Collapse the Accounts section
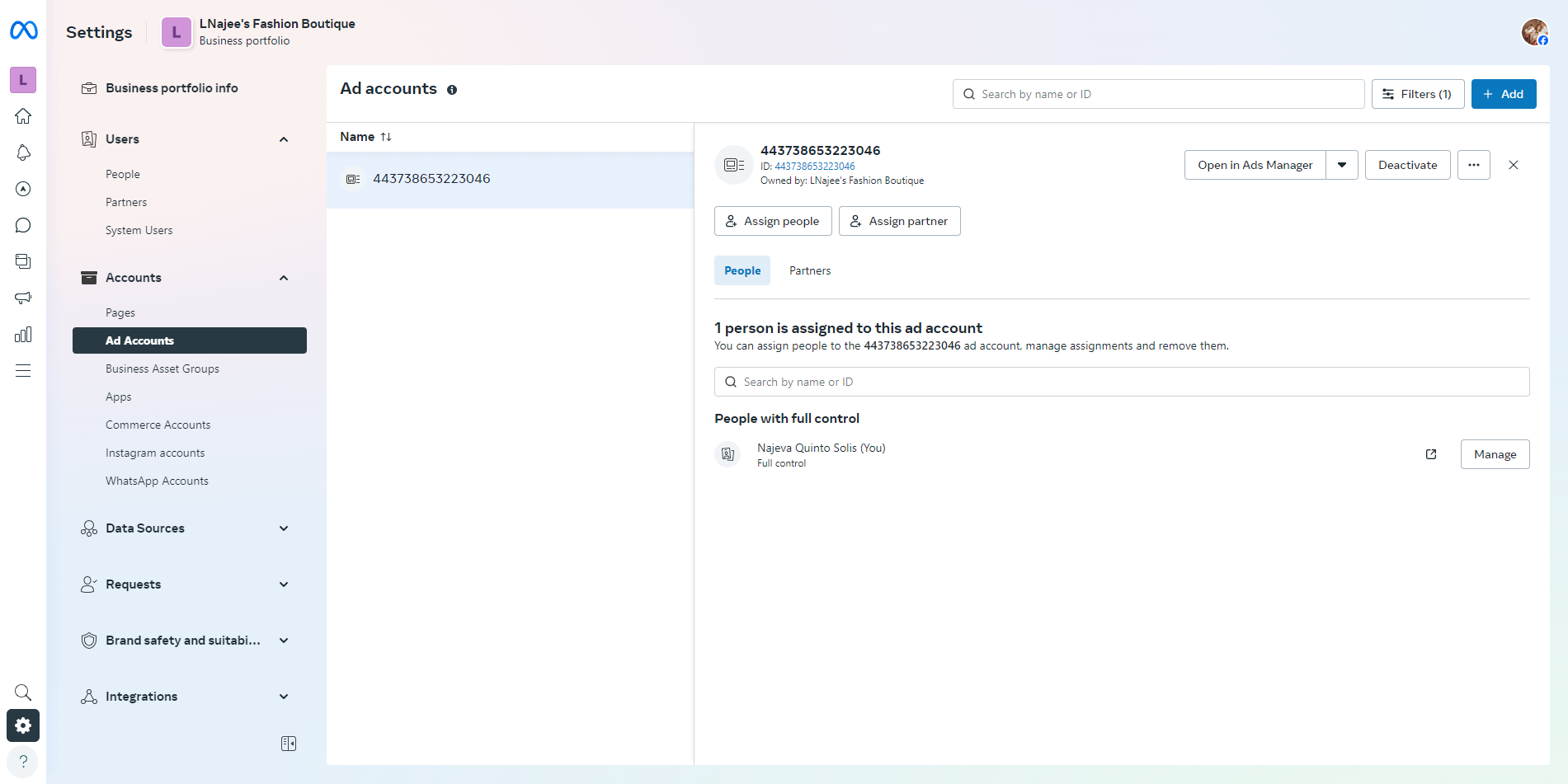 click(x=284, y=278)
